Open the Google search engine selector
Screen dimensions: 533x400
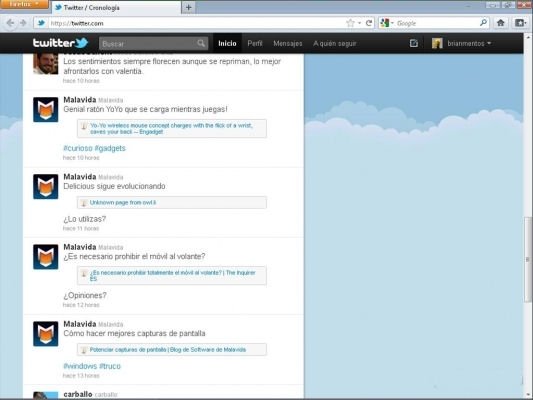pos(387,23)
